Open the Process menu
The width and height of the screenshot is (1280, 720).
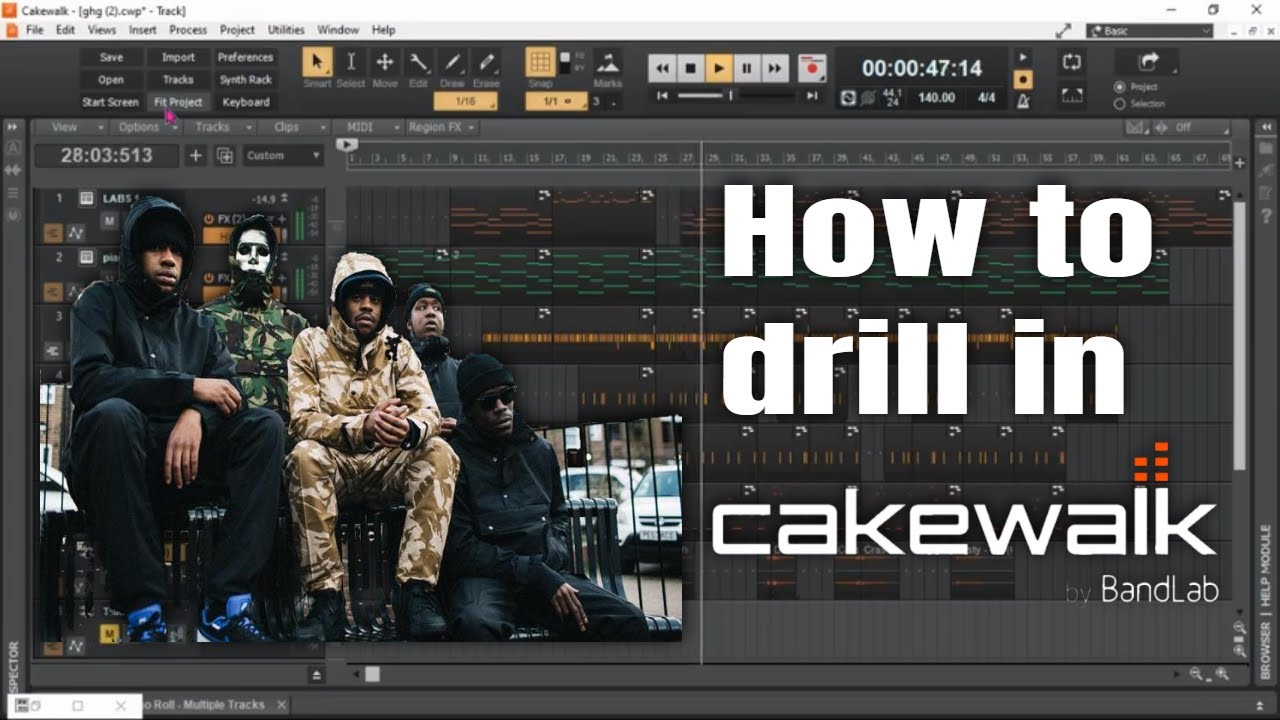188,30
